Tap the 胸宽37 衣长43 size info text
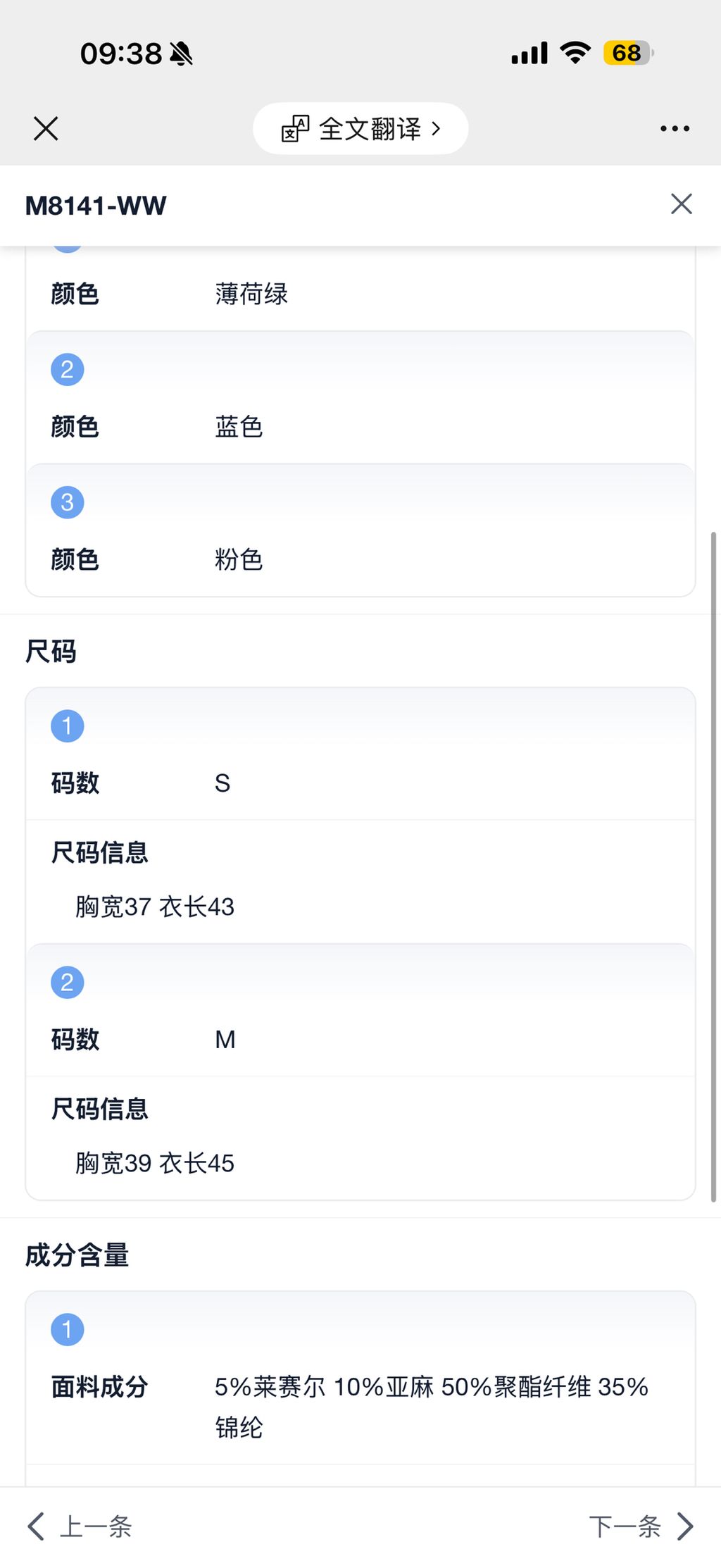Screen dimensions: 721x1568 coord(155,907)
